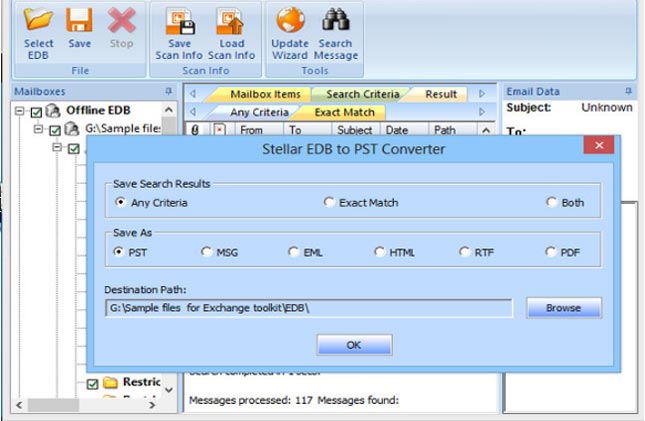Viewport: 645px width, 421px height.
Task: Select the Exact Match radio button
Action: point(329,202)
